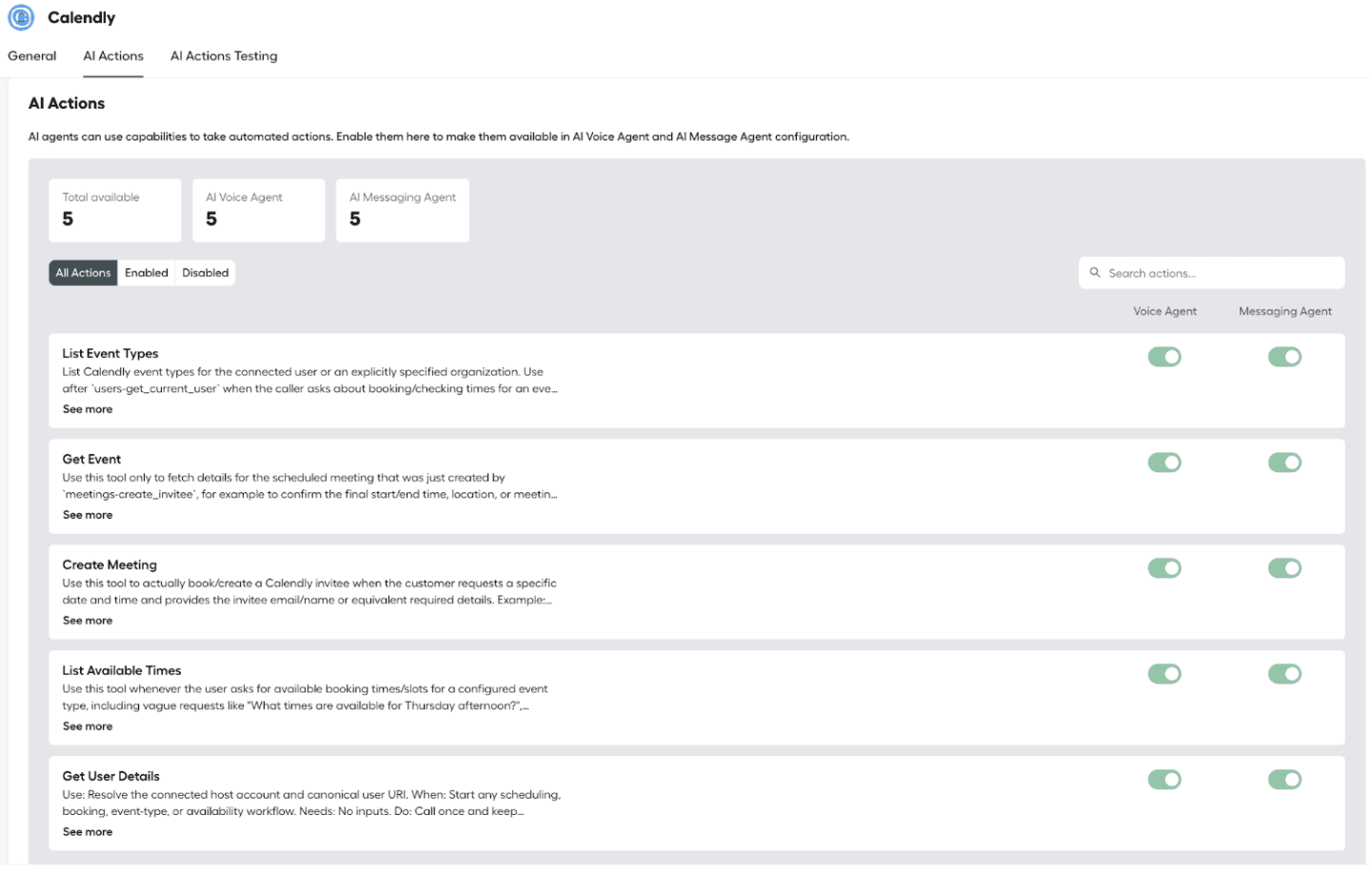This screenshot has height=874, width=1372.
Task: Expand See more under Get Event
Action: 88,515
